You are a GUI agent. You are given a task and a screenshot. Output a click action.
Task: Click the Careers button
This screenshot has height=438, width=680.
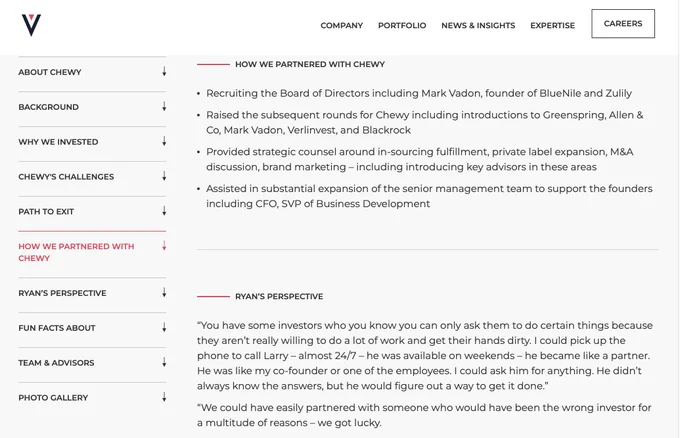tap(623, 24)
